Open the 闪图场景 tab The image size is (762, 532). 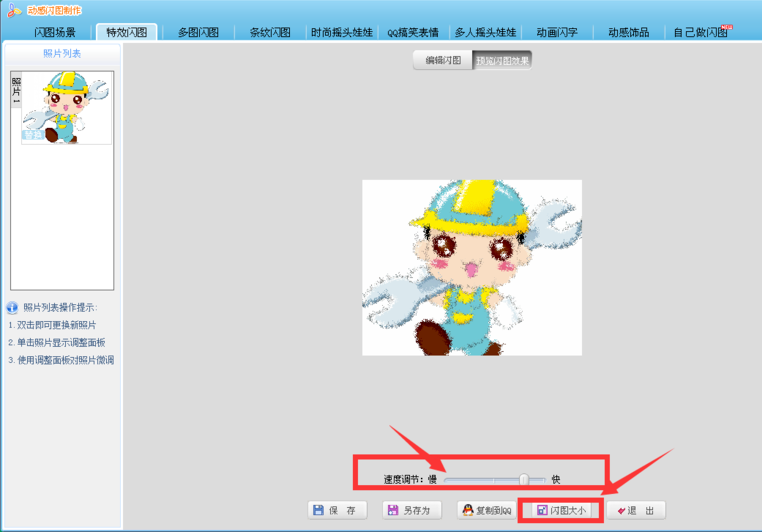click(x=55, y=33)
